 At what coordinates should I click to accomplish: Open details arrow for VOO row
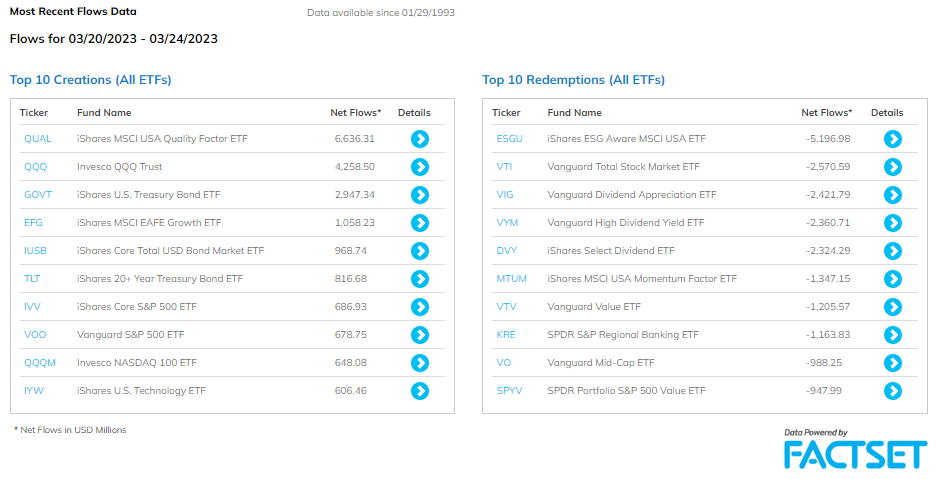tap(419, 335)
